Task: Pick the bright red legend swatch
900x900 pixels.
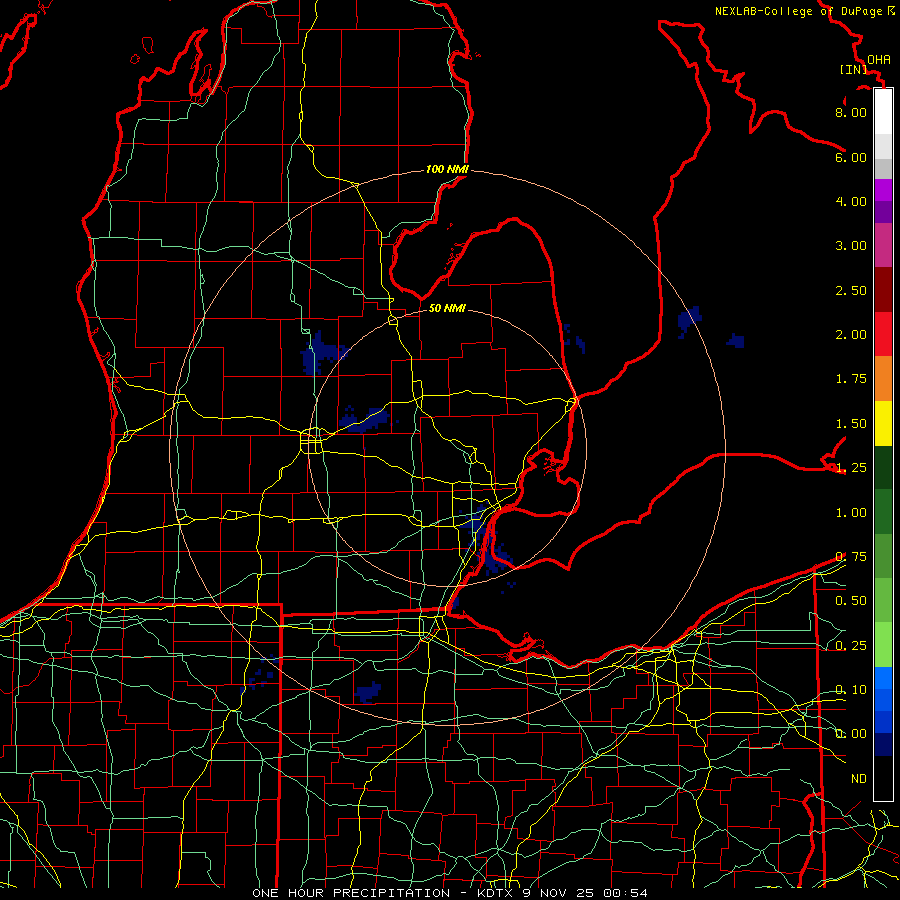Action: [883, 334]
